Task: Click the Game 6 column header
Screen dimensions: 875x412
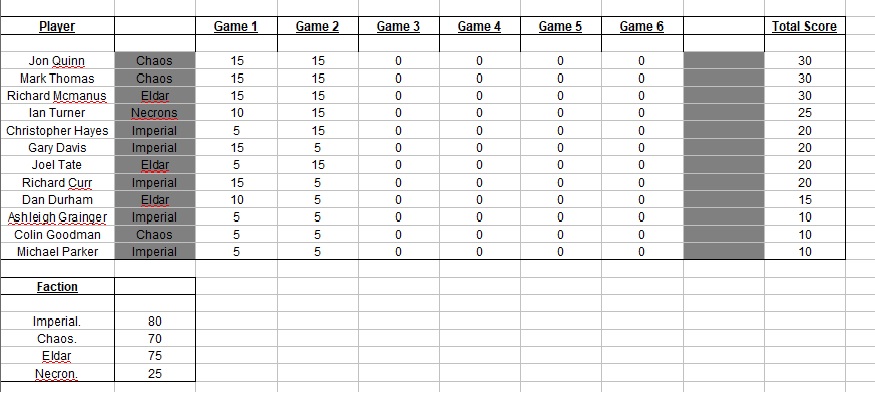Action: [641, 26]
